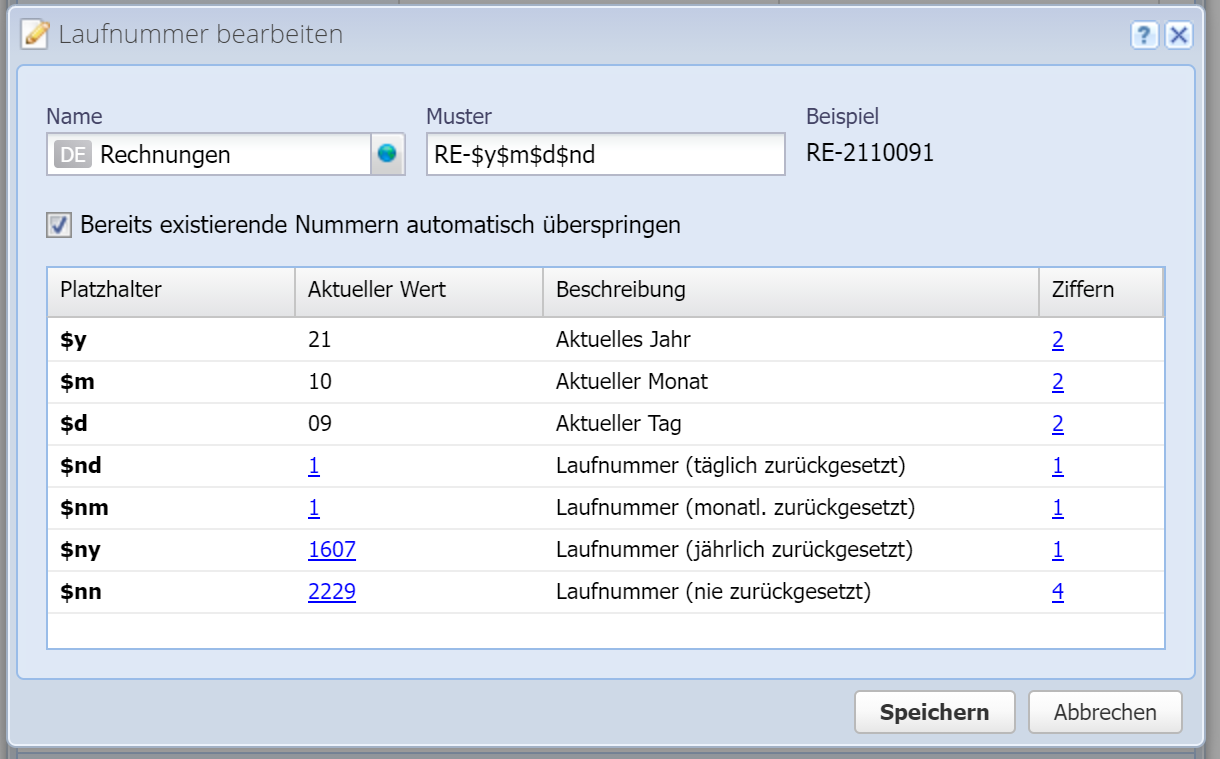Change digits count for $y Aktuelles Jahr

[1057, 340]
